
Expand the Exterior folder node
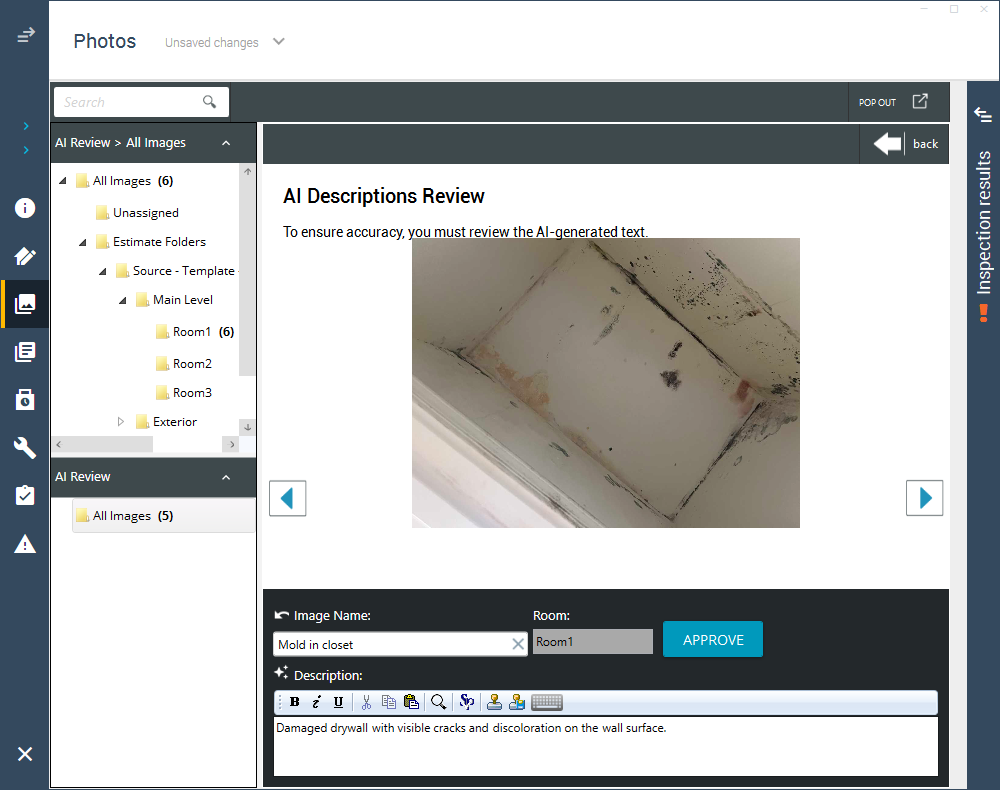point(121,421)
